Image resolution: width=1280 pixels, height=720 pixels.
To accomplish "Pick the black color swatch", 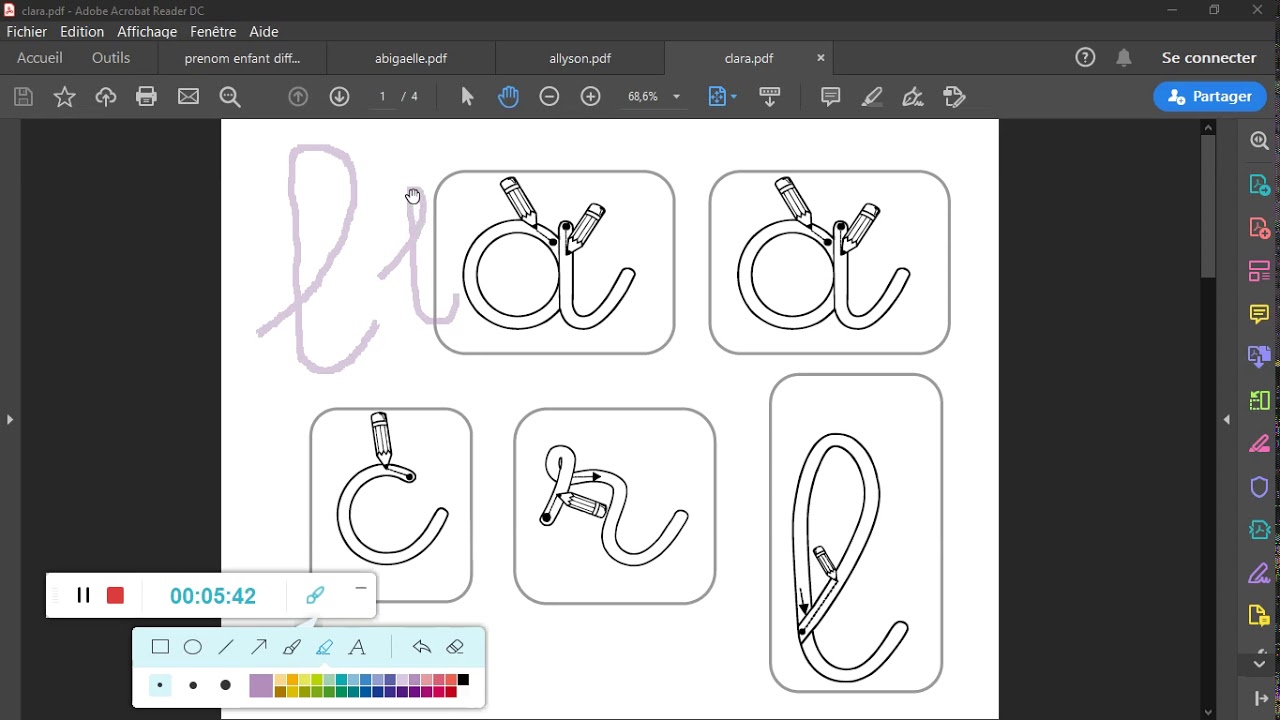I will [x=463, y=681].
